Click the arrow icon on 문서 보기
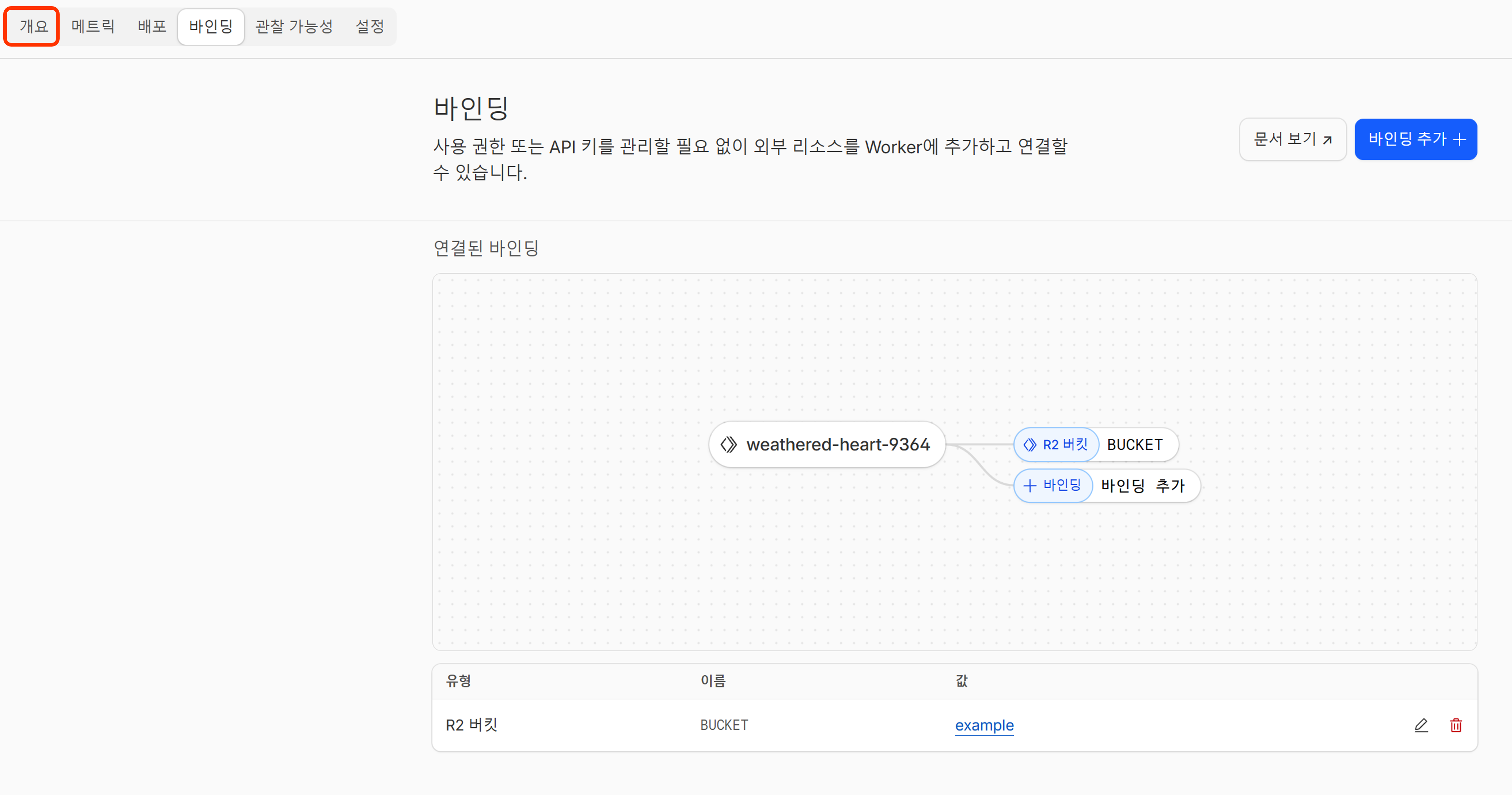 [1328, 140]
